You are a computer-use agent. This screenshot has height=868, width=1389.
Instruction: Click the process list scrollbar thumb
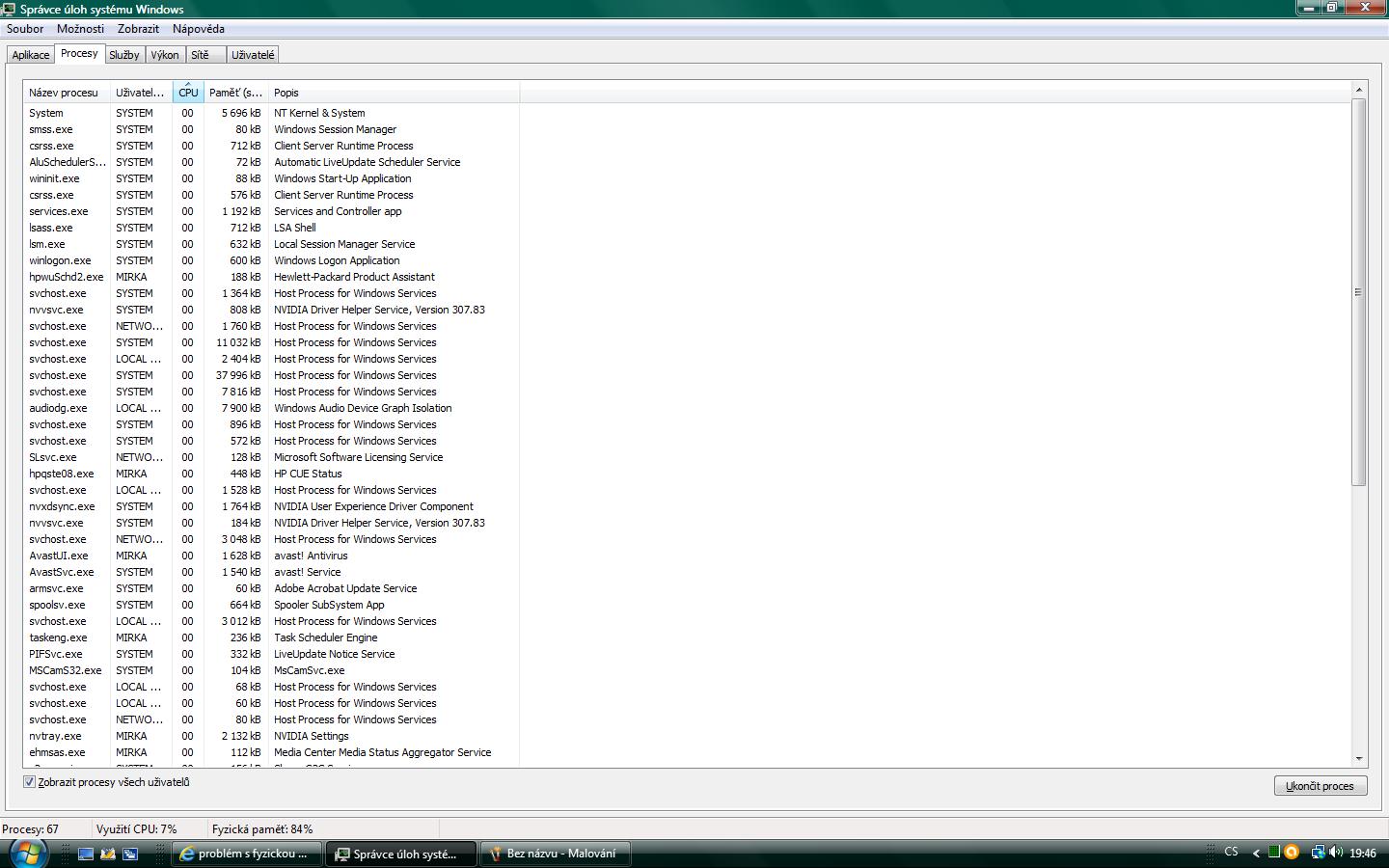[x=1358, y=291]
